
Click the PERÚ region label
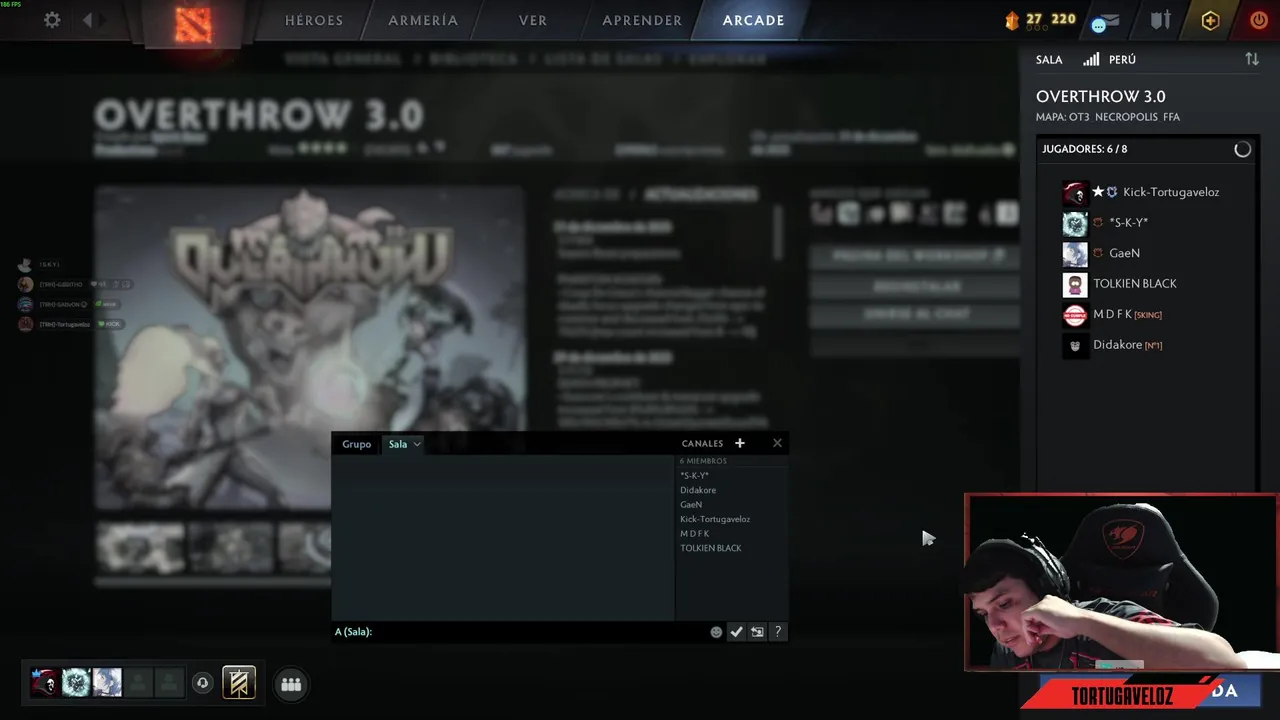tap(1122, 60)
